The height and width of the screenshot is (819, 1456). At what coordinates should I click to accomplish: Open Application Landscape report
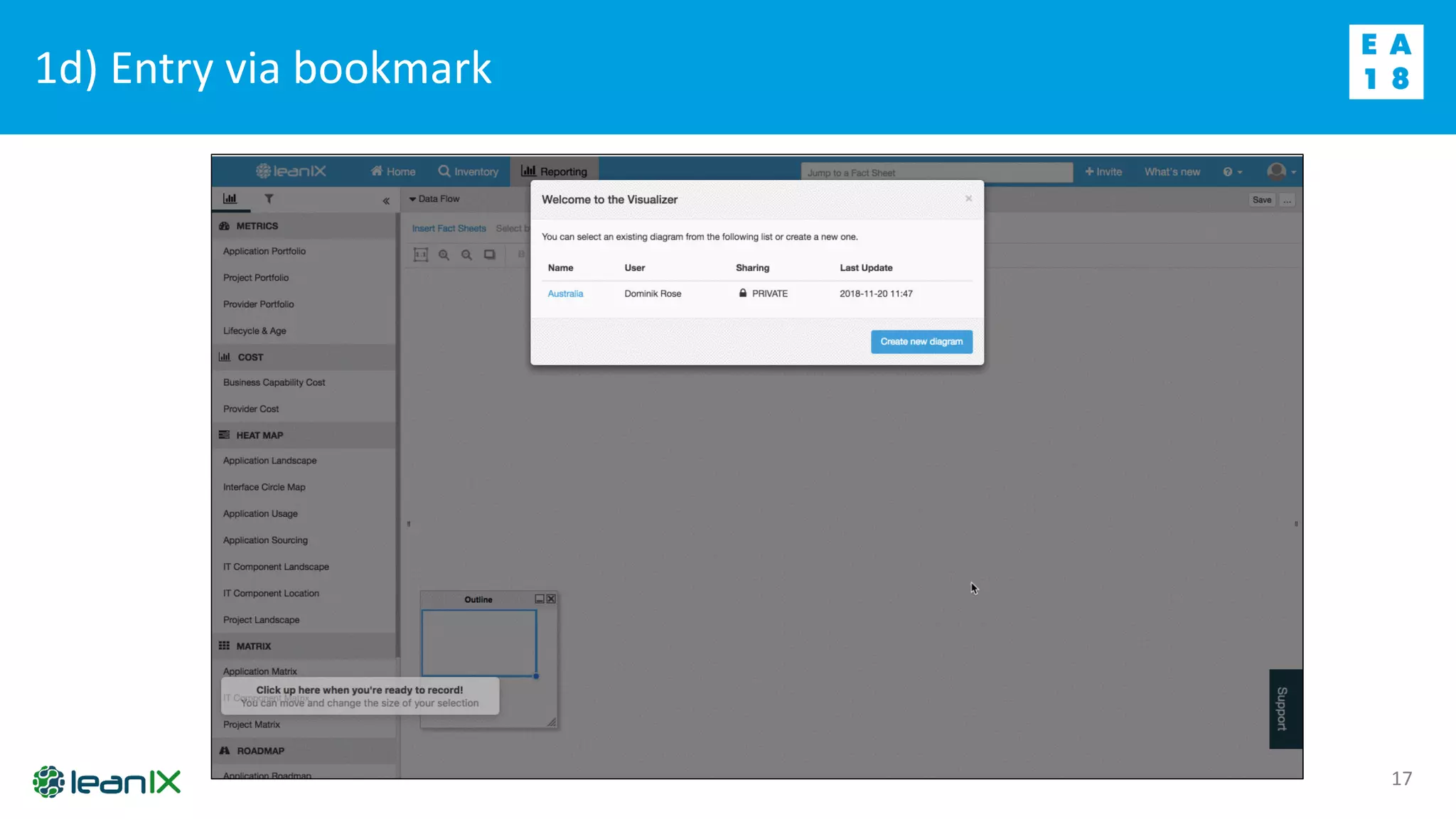point(269,461)
